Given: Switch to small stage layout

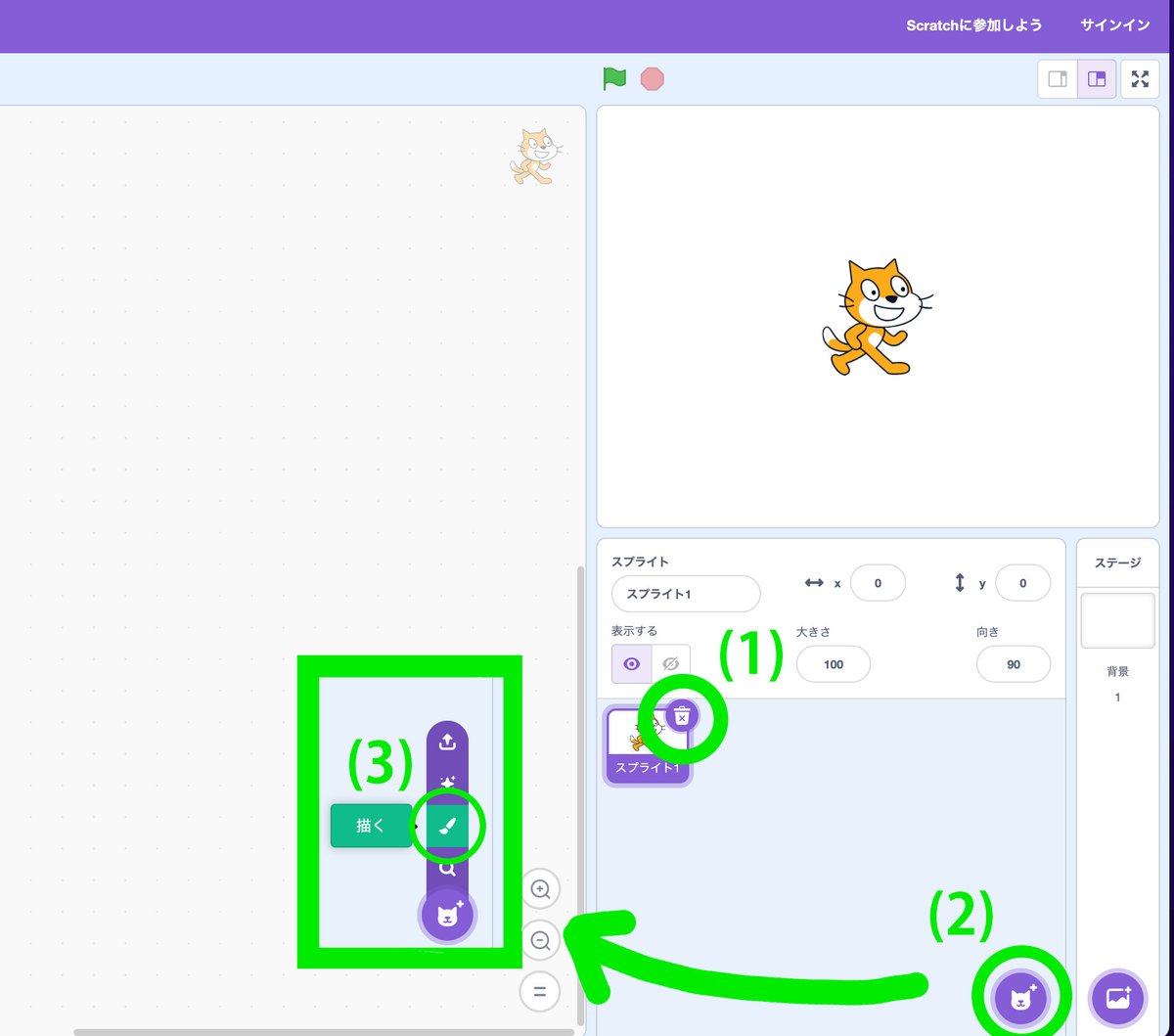Looking at the screenshot, I should [x=1058, y=79].
